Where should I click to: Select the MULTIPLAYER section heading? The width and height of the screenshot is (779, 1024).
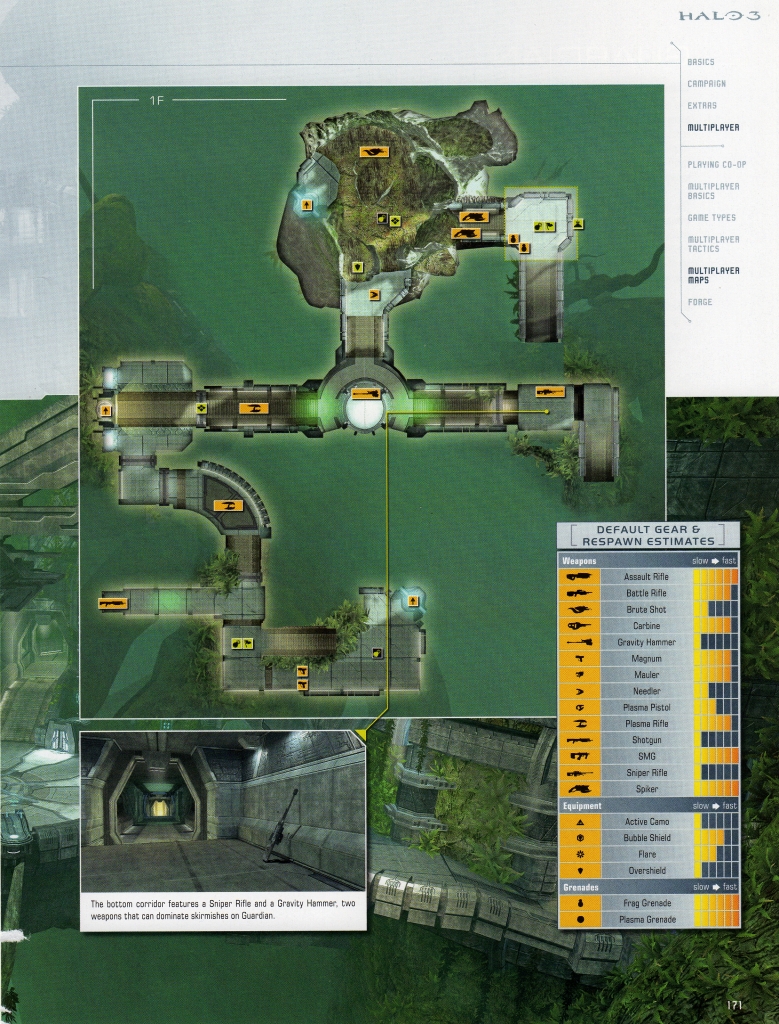[x=713, y=127]
